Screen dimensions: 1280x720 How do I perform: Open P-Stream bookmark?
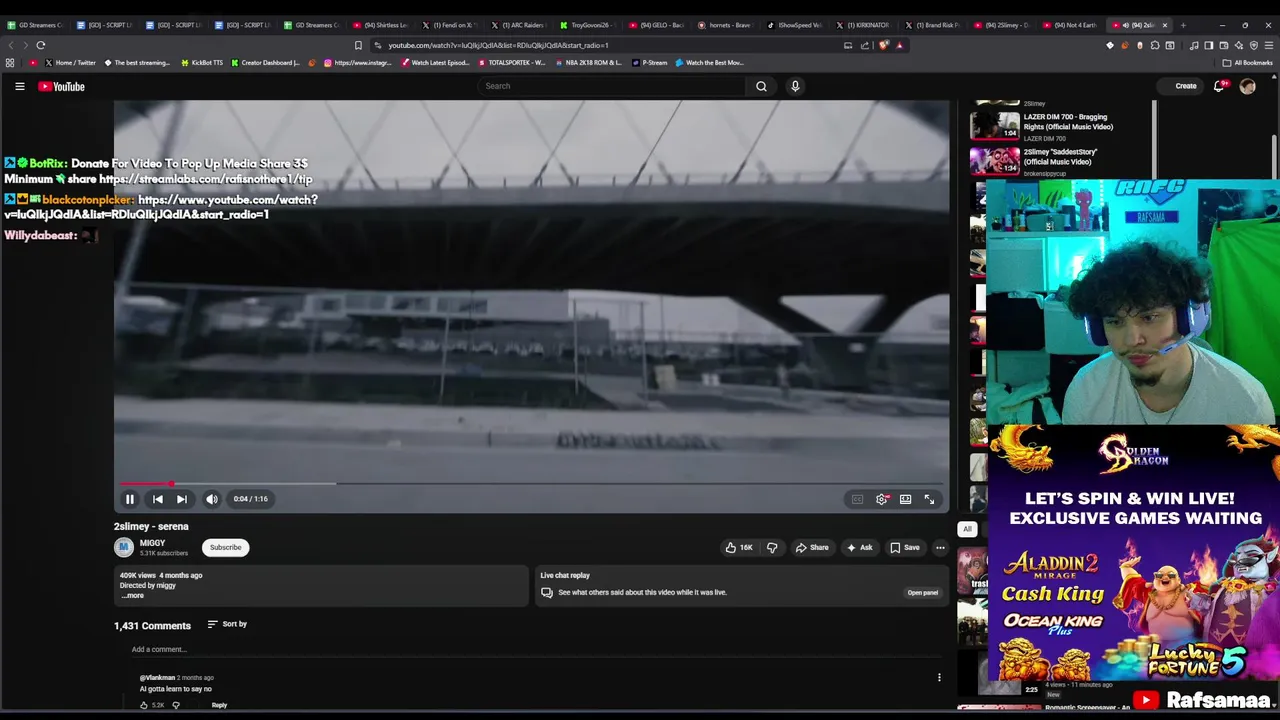point(651,63)
